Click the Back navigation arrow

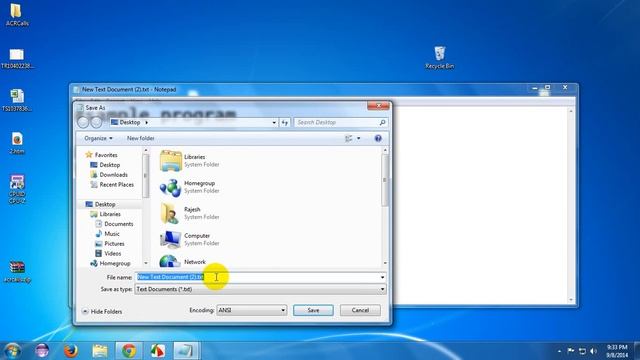click(x=83, y=122)
